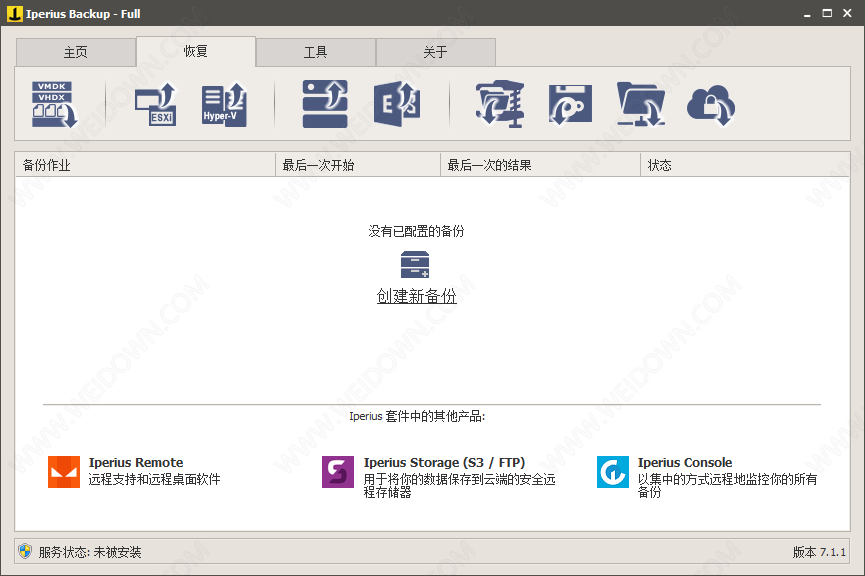The height and width of the screenshot is (576, 865).
Task: Sort by the 备份作业 column header
Action: pos(145,165)
